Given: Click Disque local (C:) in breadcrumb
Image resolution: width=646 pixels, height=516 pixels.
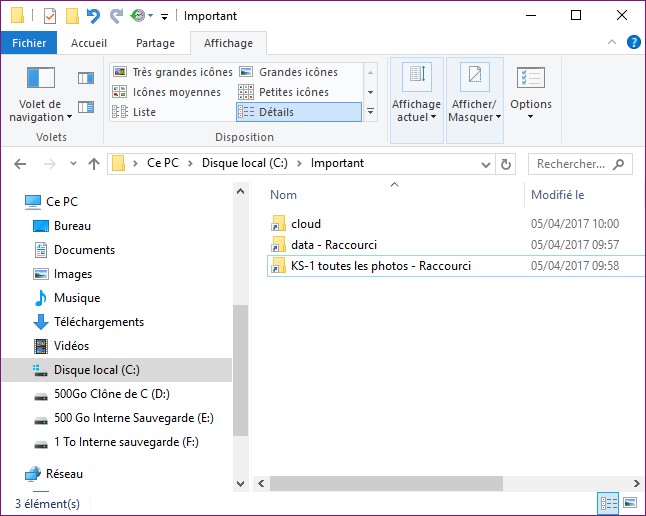Looking at the screenshot, I should (245, 163).
